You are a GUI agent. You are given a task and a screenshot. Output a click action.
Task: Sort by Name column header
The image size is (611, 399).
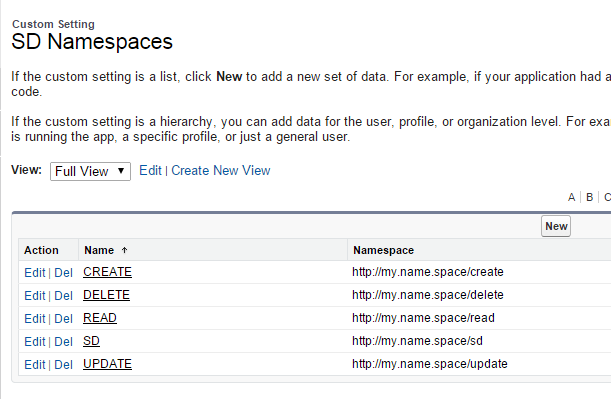click(99, 250)
